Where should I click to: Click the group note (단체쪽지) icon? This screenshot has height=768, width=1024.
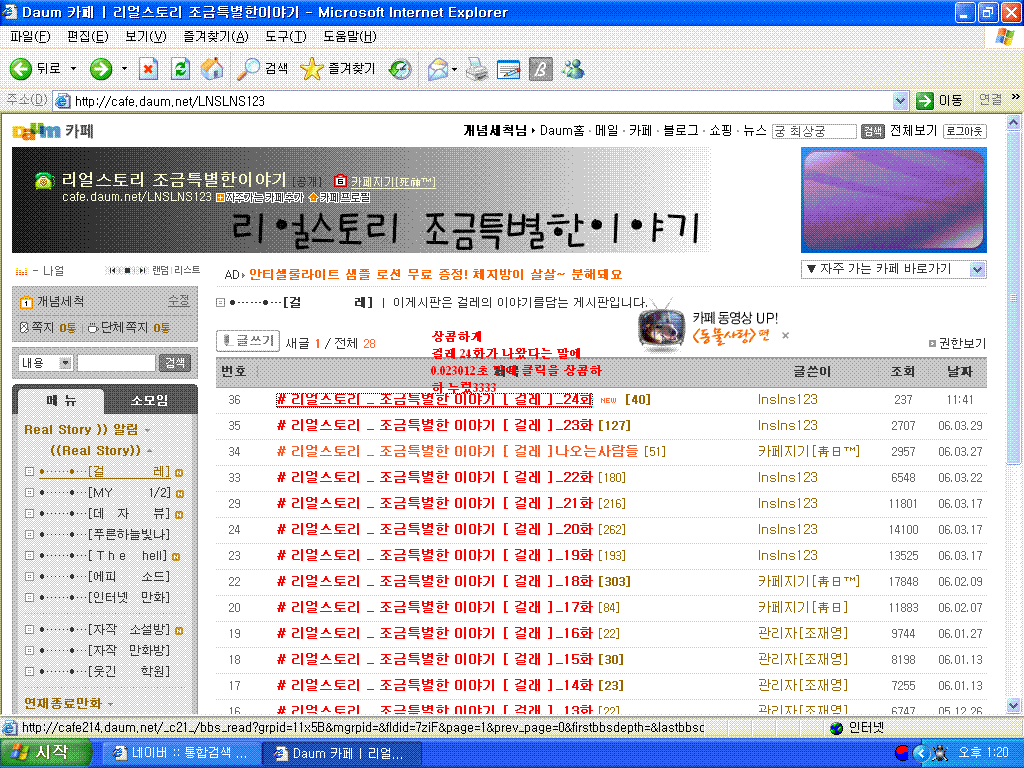coord(93,328)
